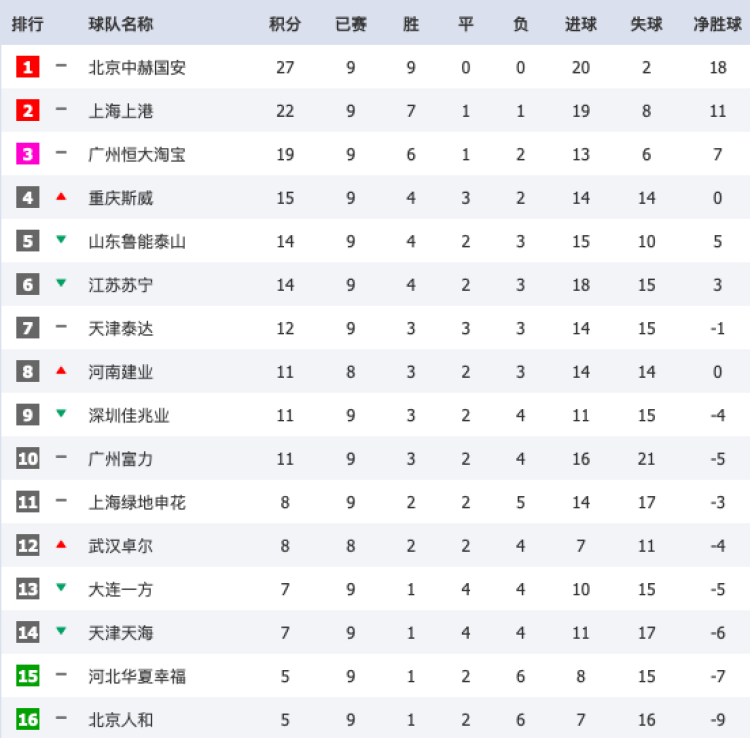Viewport: 750px width, 738px height.
Task: Click red up arrow beside 重庆斯威
Action: 61,197
